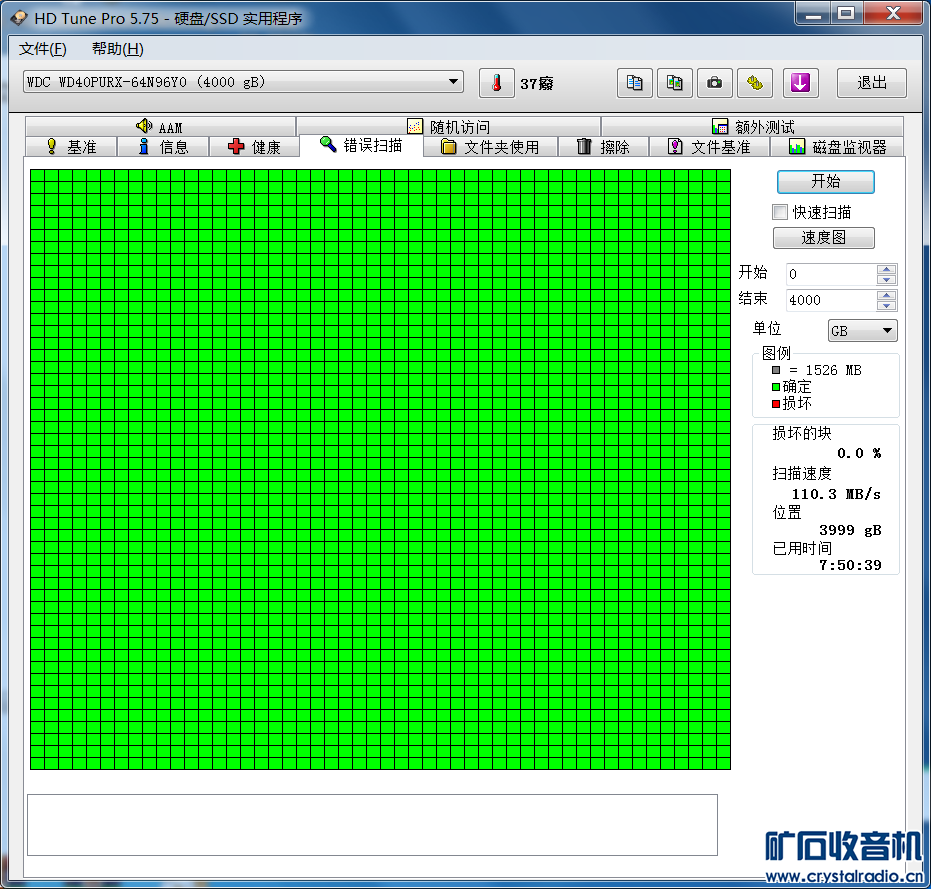The height and width of the screenshot is (889, 931).
Task: Click the 开始 start position input field
Action: [831, 274]
